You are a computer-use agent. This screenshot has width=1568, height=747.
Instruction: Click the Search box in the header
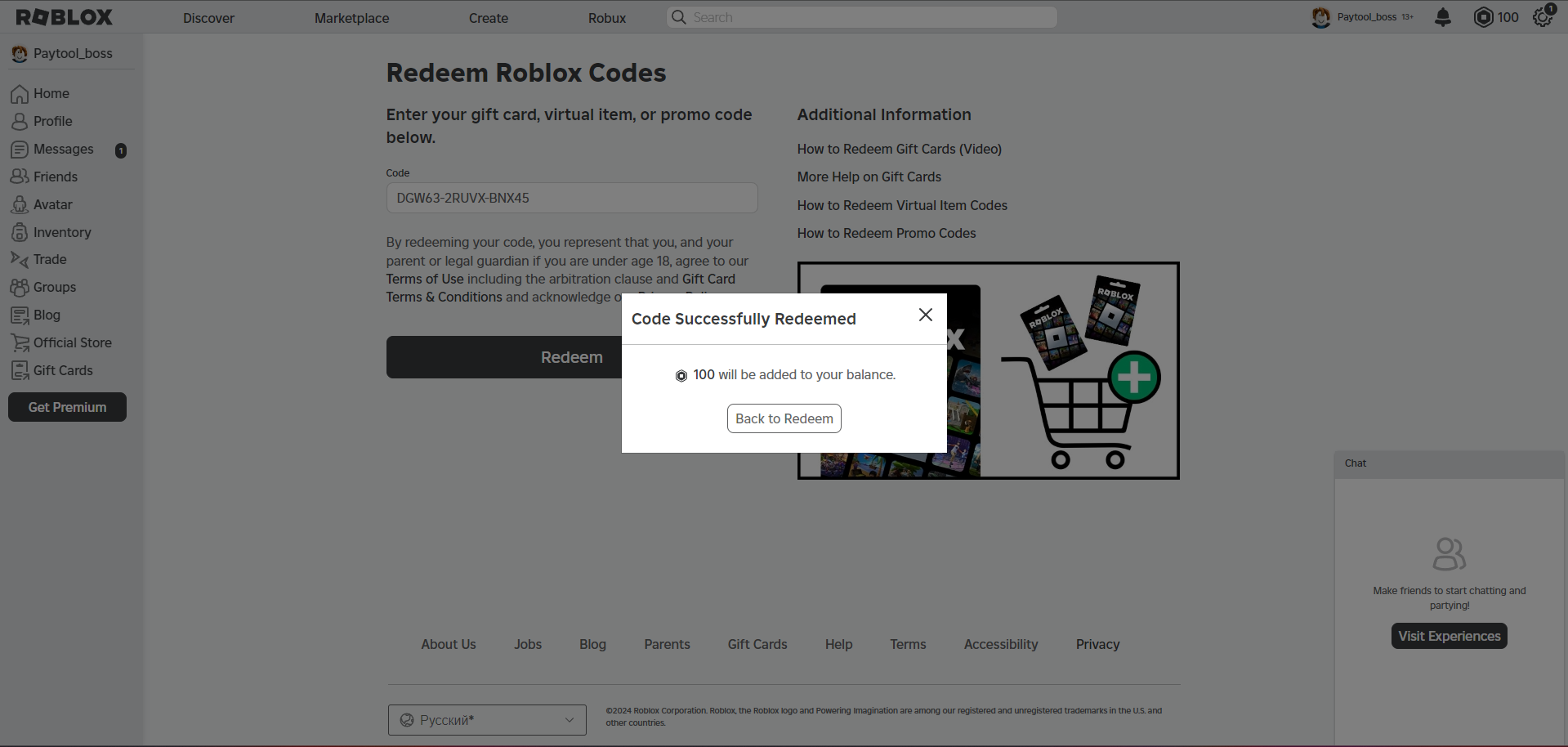862,17
